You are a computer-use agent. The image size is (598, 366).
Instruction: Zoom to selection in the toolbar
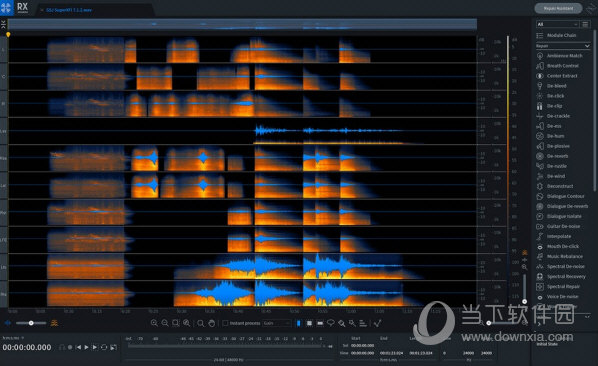point(175,323)
